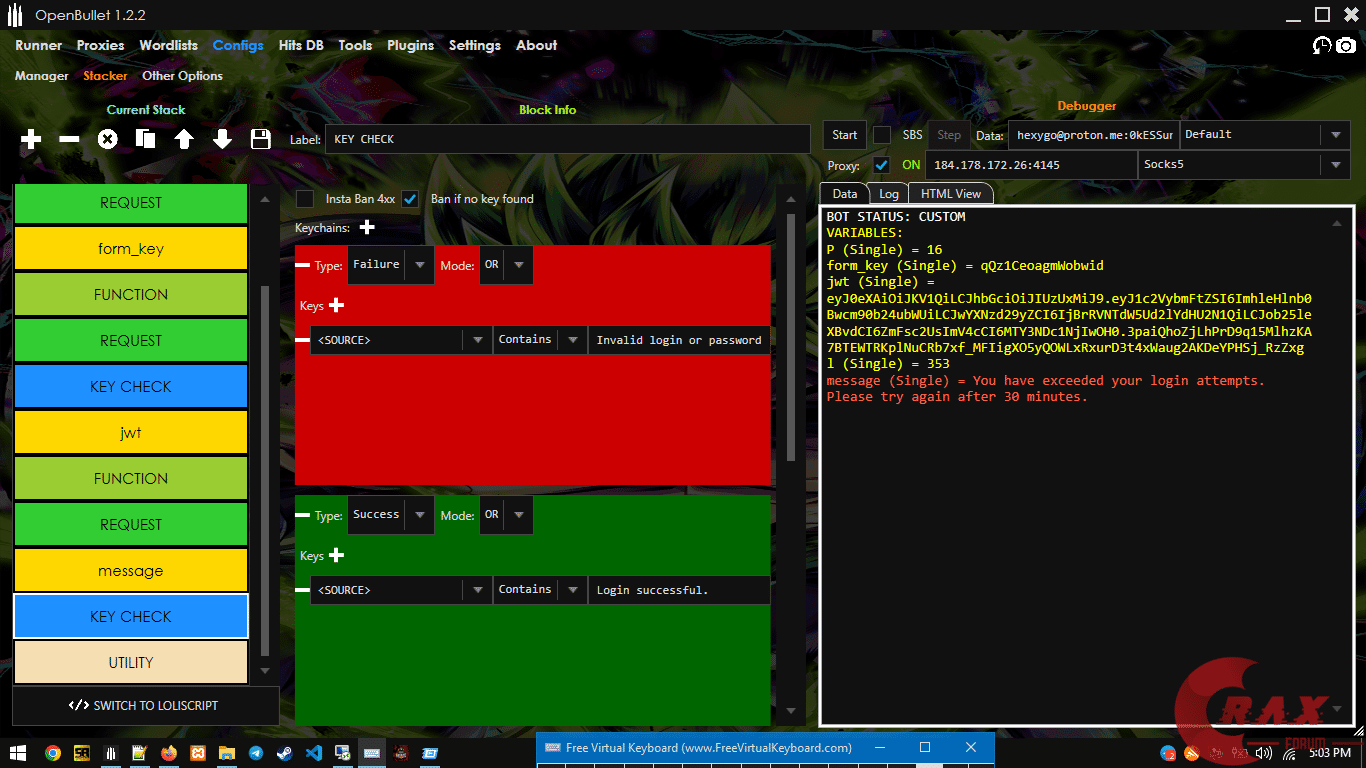Open the Failure keychain Mode dropdown

[506, 265]
